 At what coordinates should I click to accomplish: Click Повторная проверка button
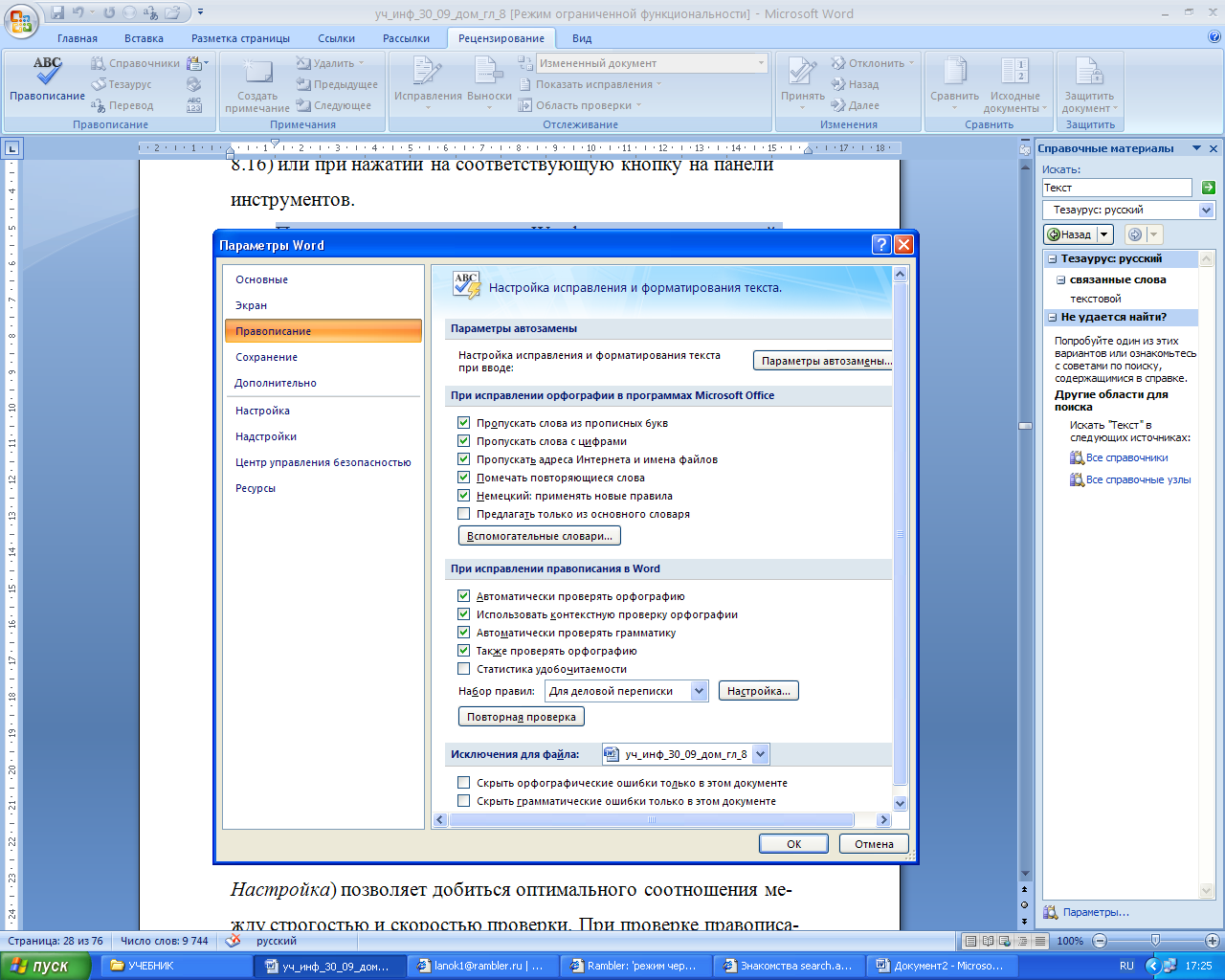tap(522, 717)
